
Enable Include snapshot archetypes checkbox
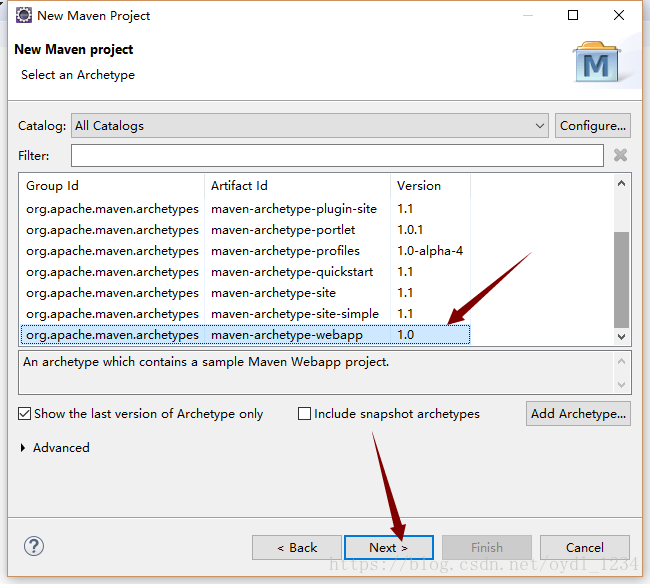(304, 414)
